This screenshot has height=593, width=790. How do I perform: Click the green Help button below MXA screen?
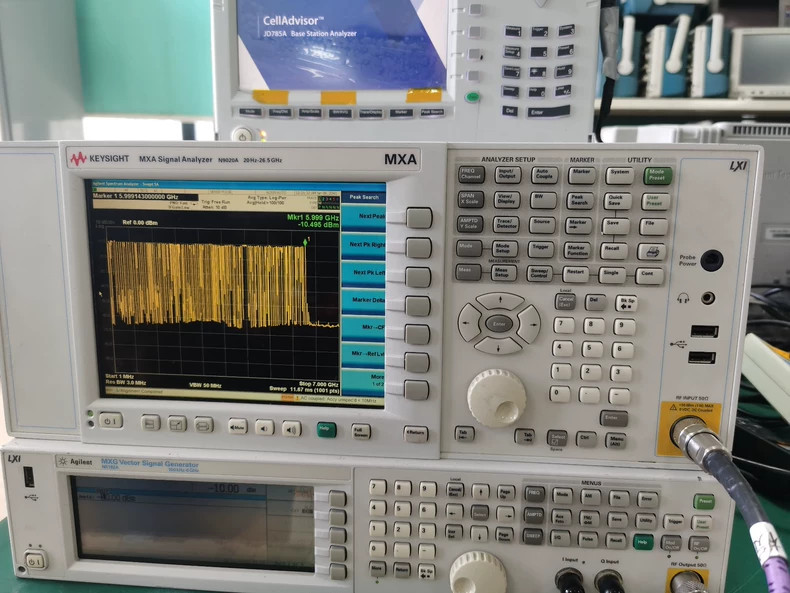pos(326,430)
